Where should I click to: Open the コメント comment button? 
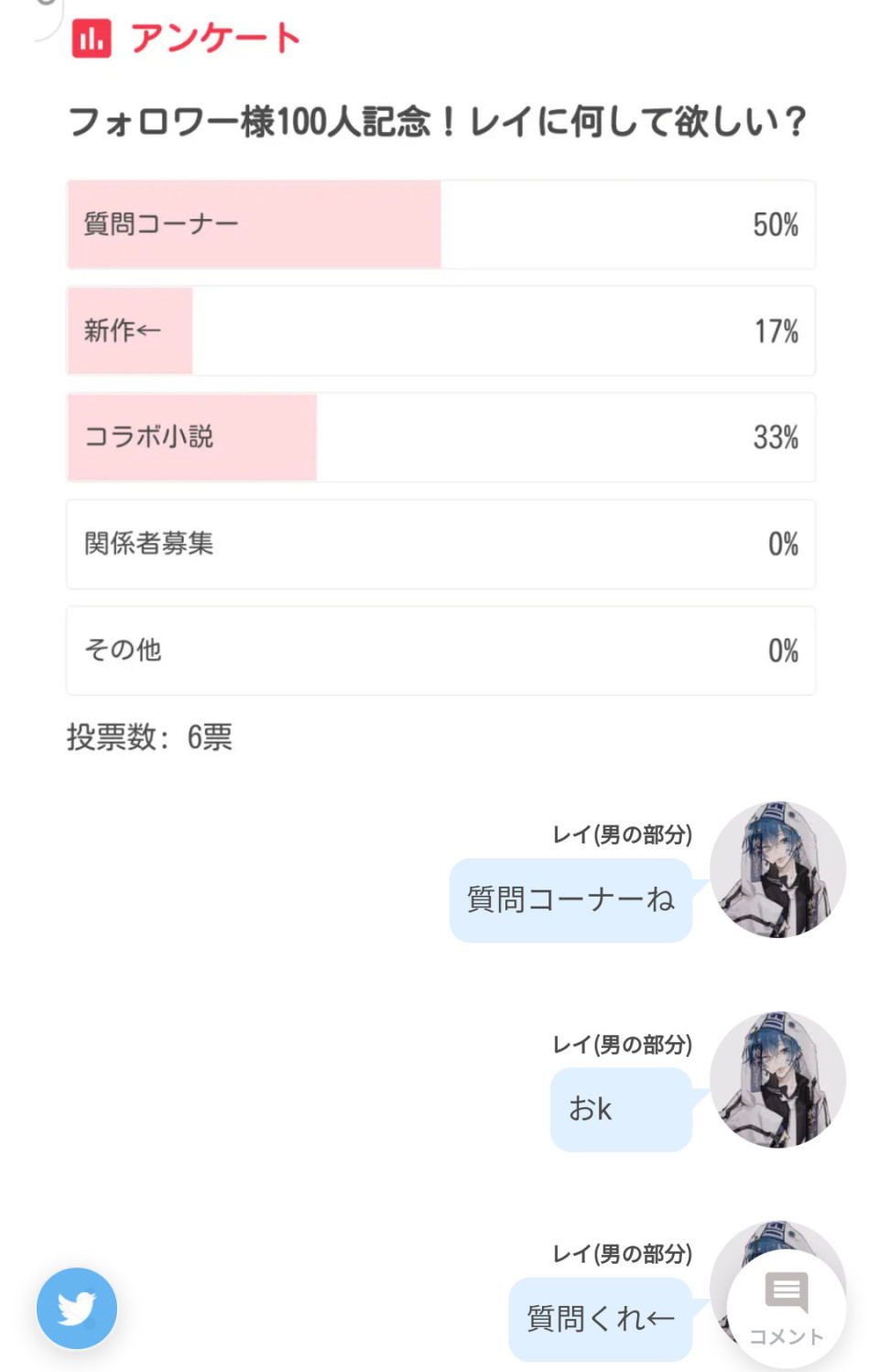[786, 1309]
